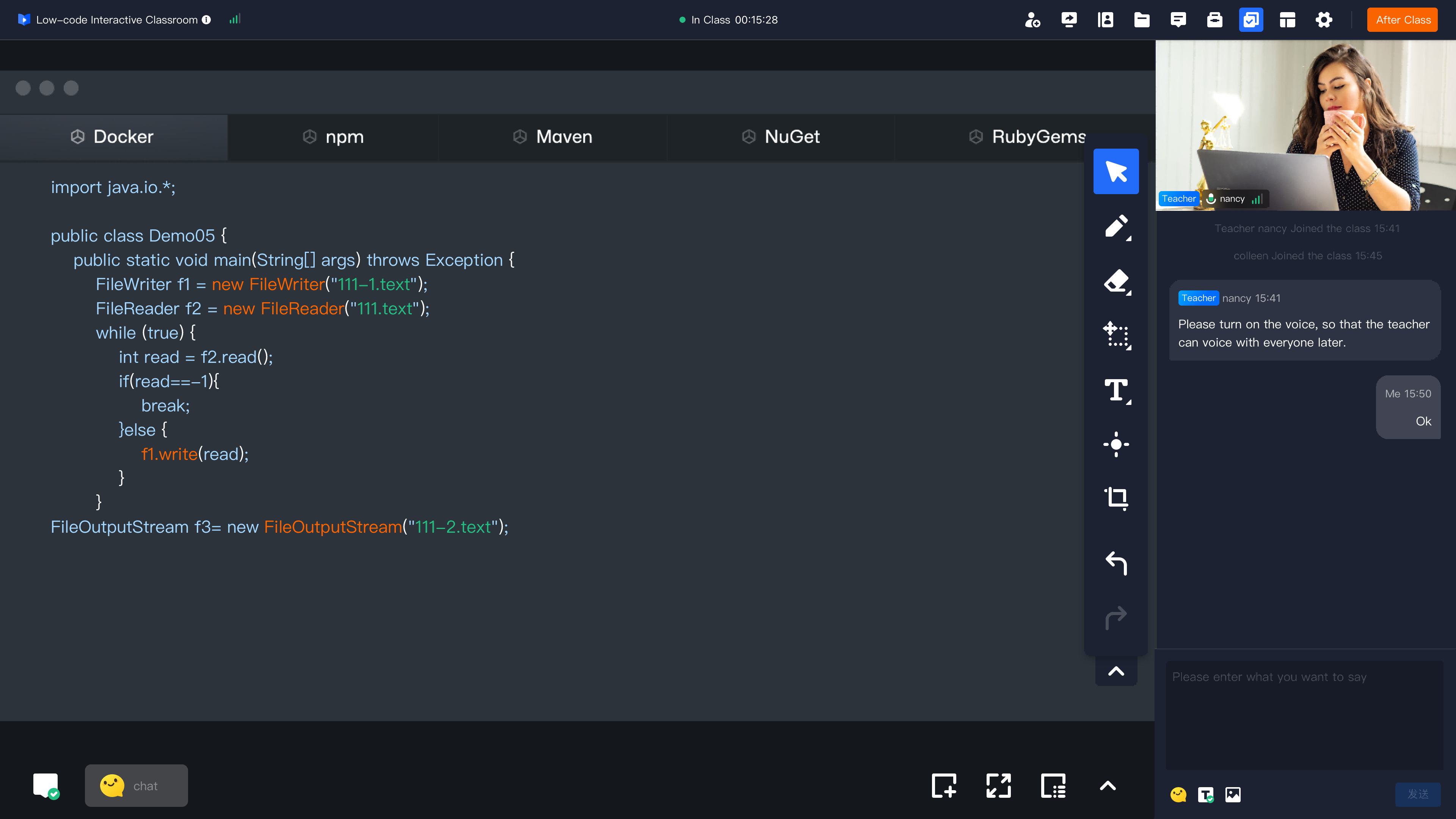Open the toolbox icon in header

(1214, 20)
